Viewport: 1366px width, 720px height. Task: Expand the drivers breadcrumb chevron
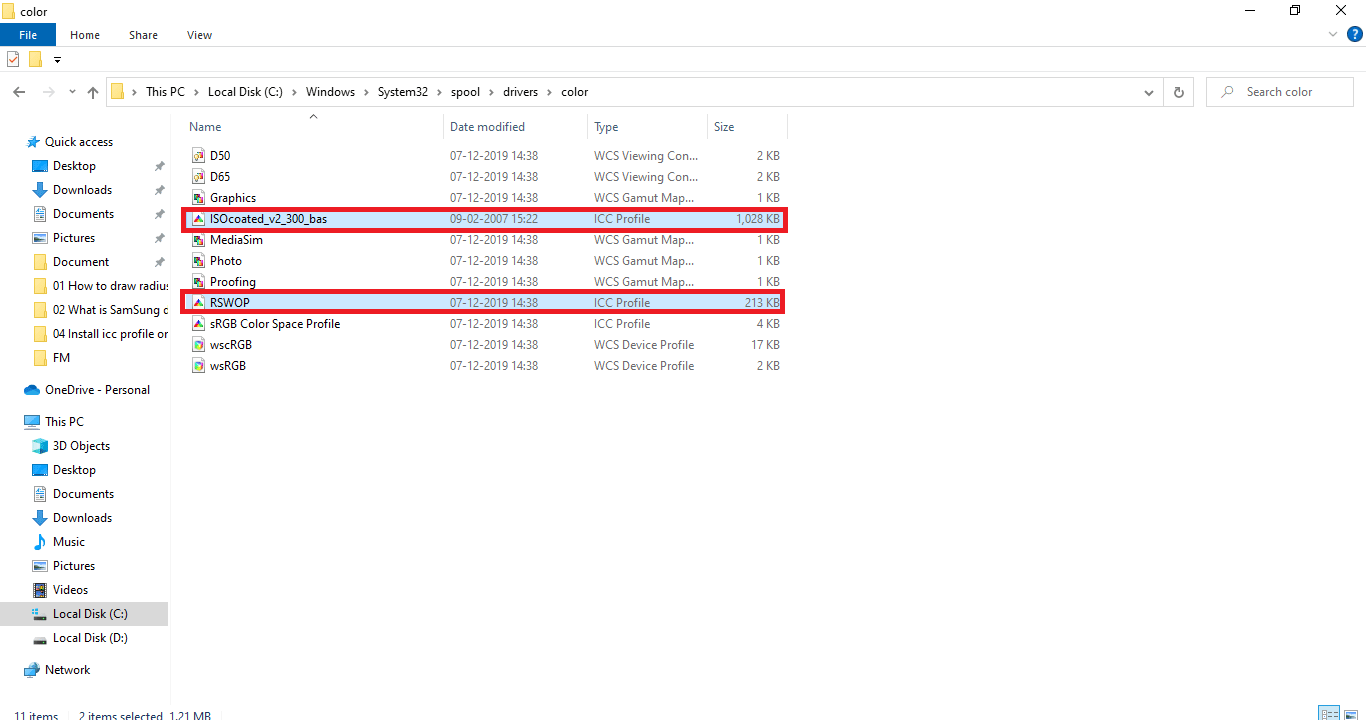coord(549,92)
